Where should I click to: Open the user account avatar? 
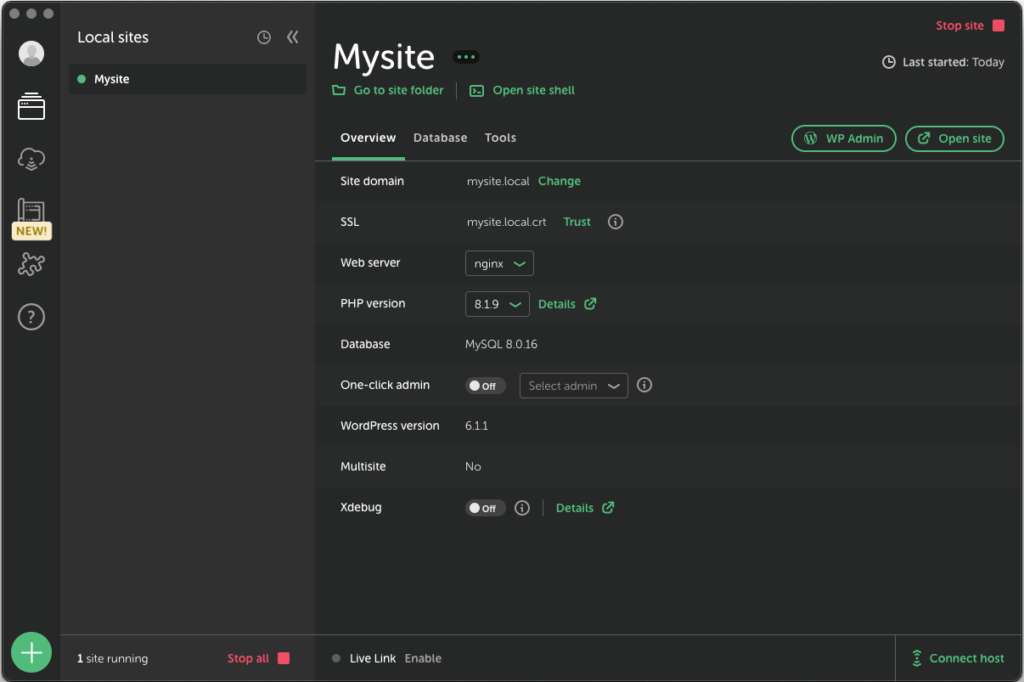[x=31, y=54]
